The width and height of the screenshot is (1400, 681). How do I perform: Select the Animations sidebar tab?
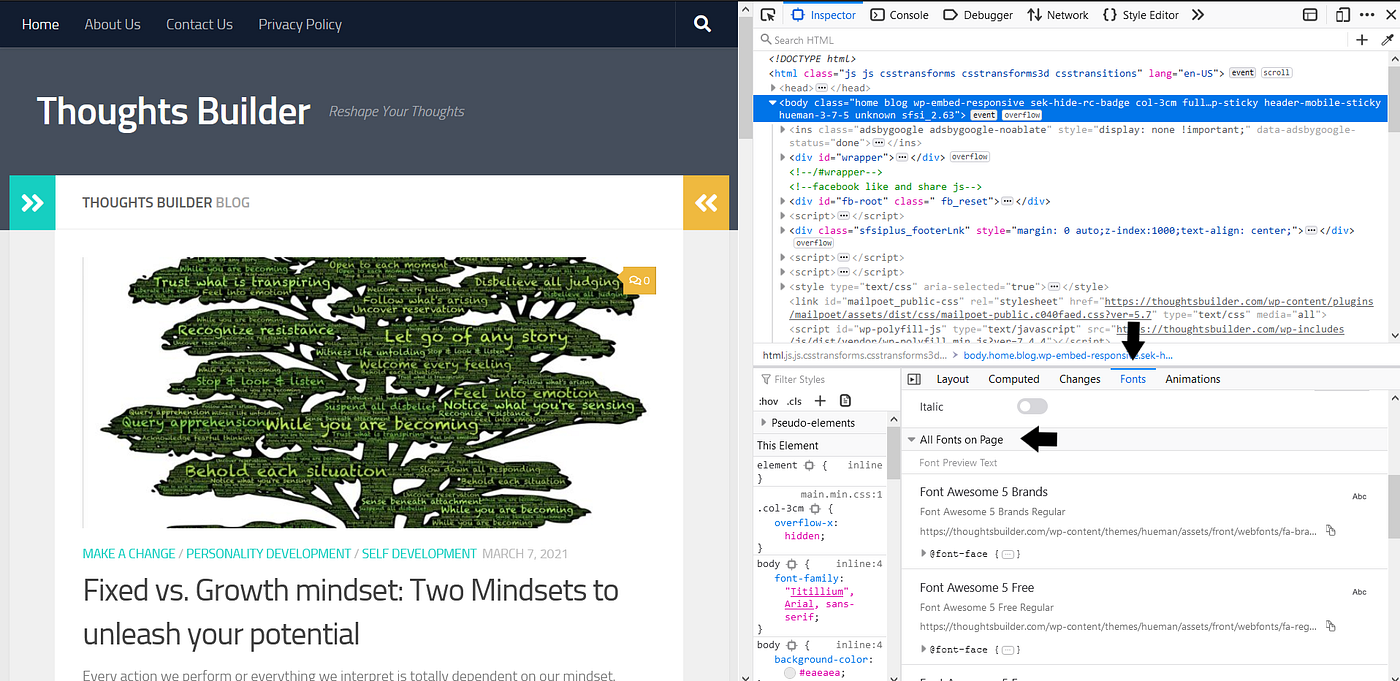click(1193, 379)
